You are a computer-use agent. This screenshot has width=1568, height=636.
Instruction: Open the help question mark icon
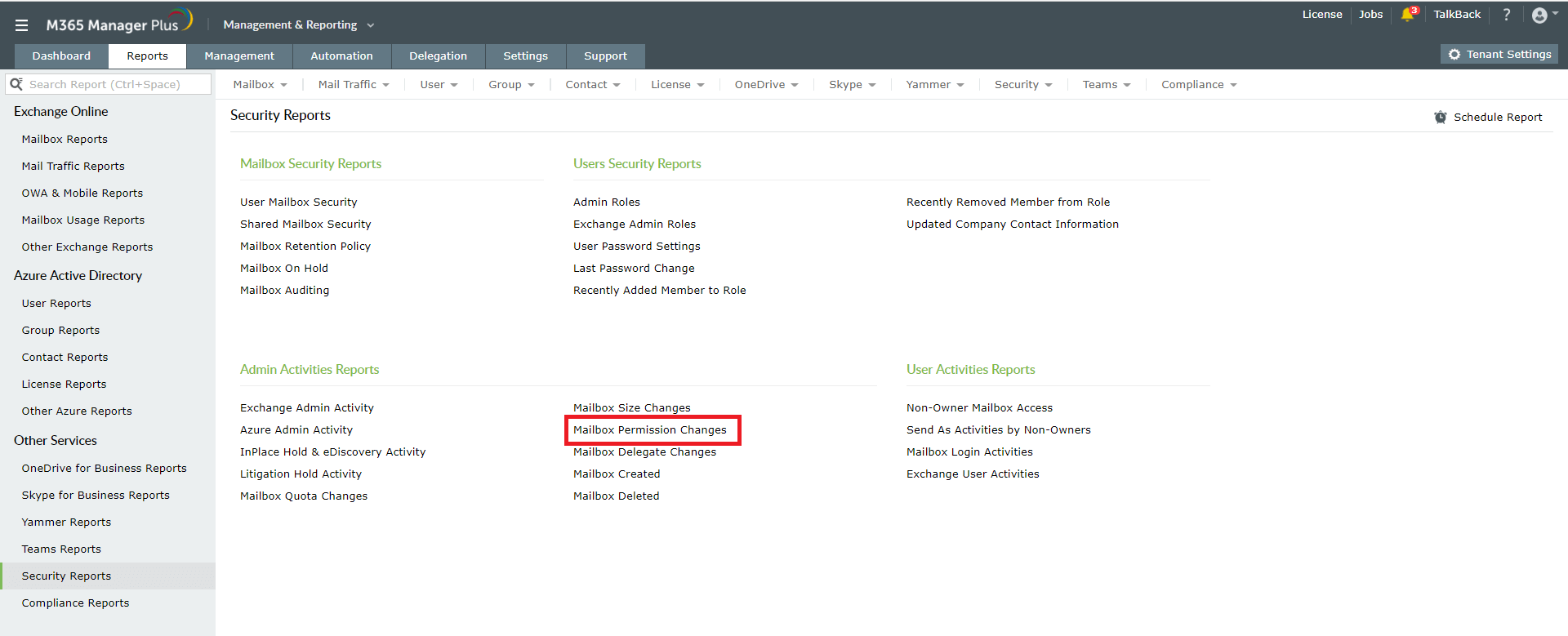pos(1507,15)
